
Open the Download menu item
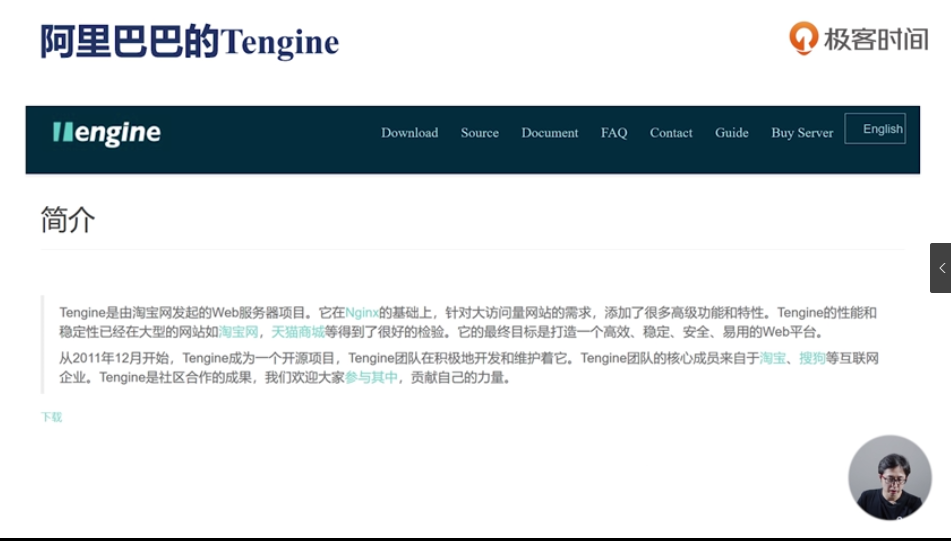coord(409,133)
